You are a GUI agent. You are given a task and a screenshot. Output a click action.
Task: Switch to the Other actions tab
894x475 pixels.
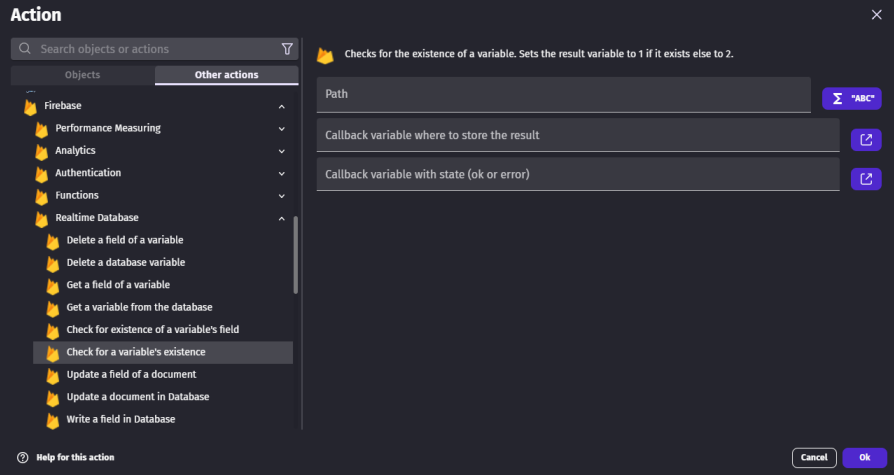coord(226,75)
